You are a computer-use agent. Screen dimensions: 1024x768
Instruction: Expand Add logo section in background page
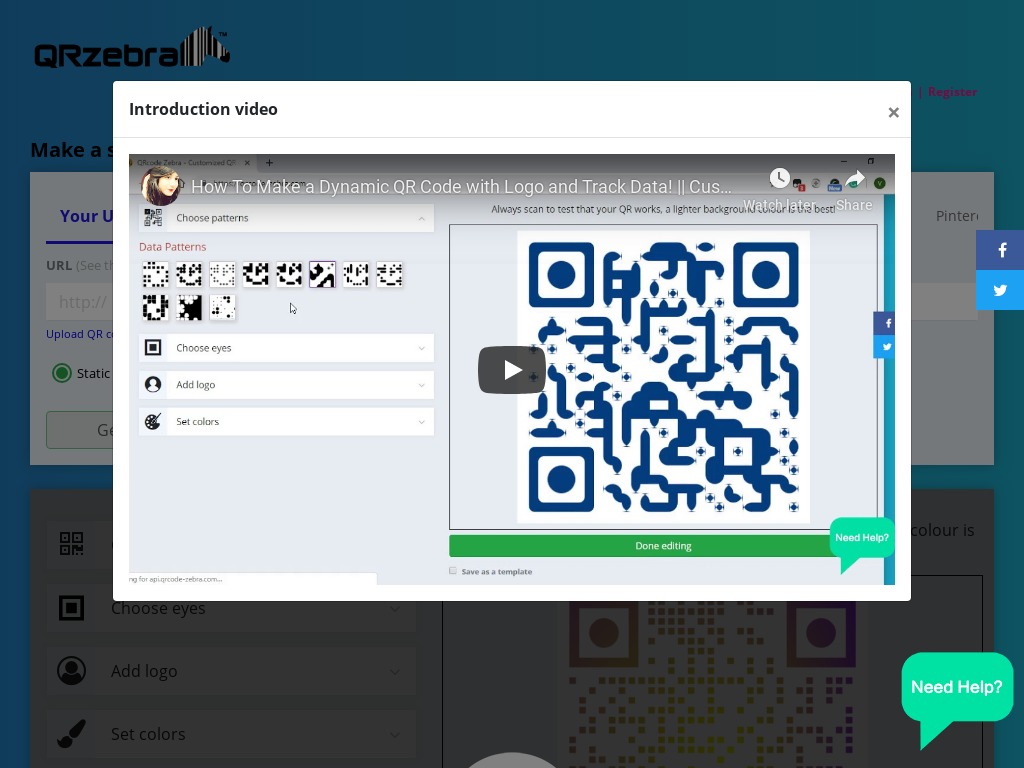231,671
